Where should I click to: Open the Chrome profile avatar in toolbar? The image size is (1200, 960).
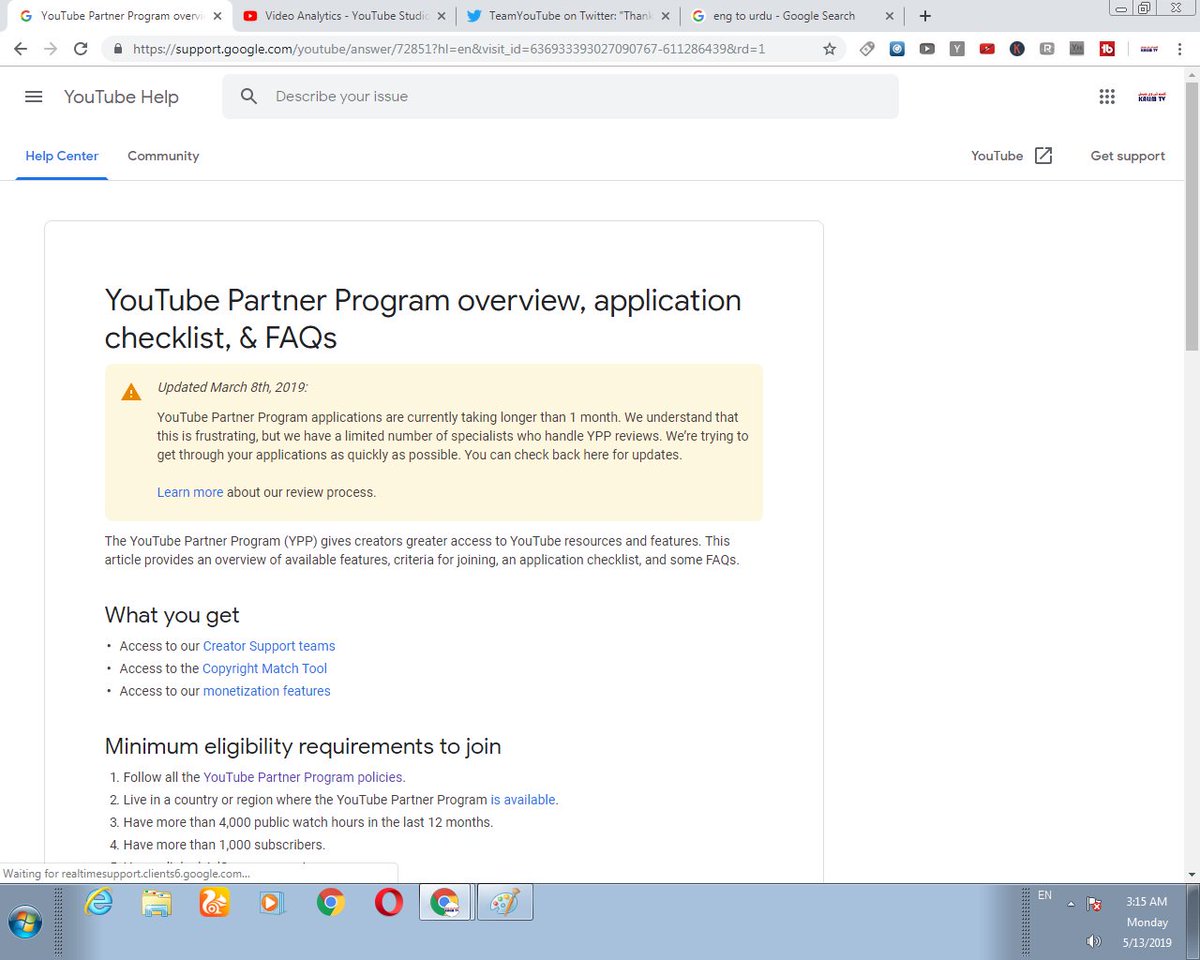coord(1148,48)
